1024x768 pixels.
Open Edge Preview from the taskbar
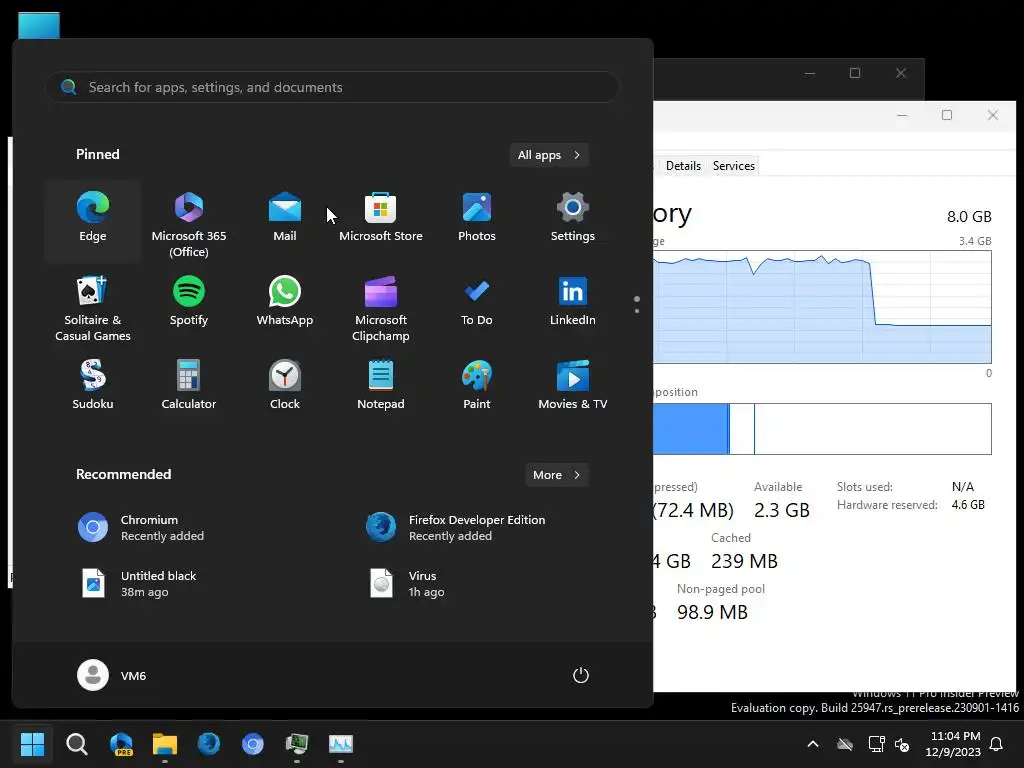tap(121, 744)
